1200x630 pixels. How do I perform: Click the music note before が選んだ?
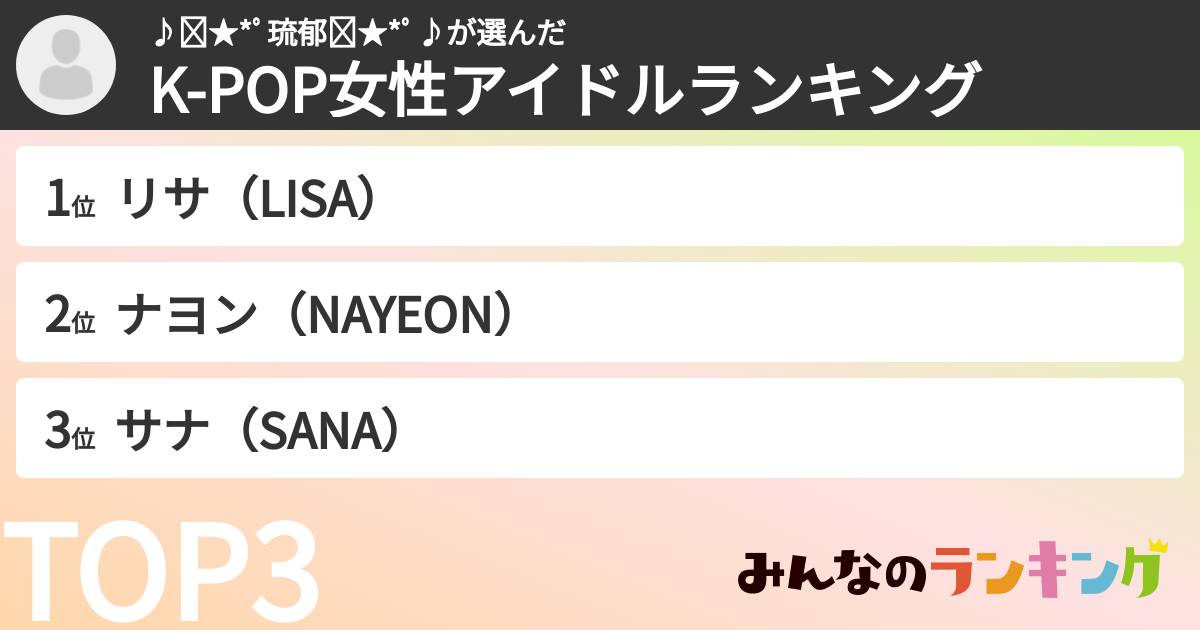[x=434, y=34]
